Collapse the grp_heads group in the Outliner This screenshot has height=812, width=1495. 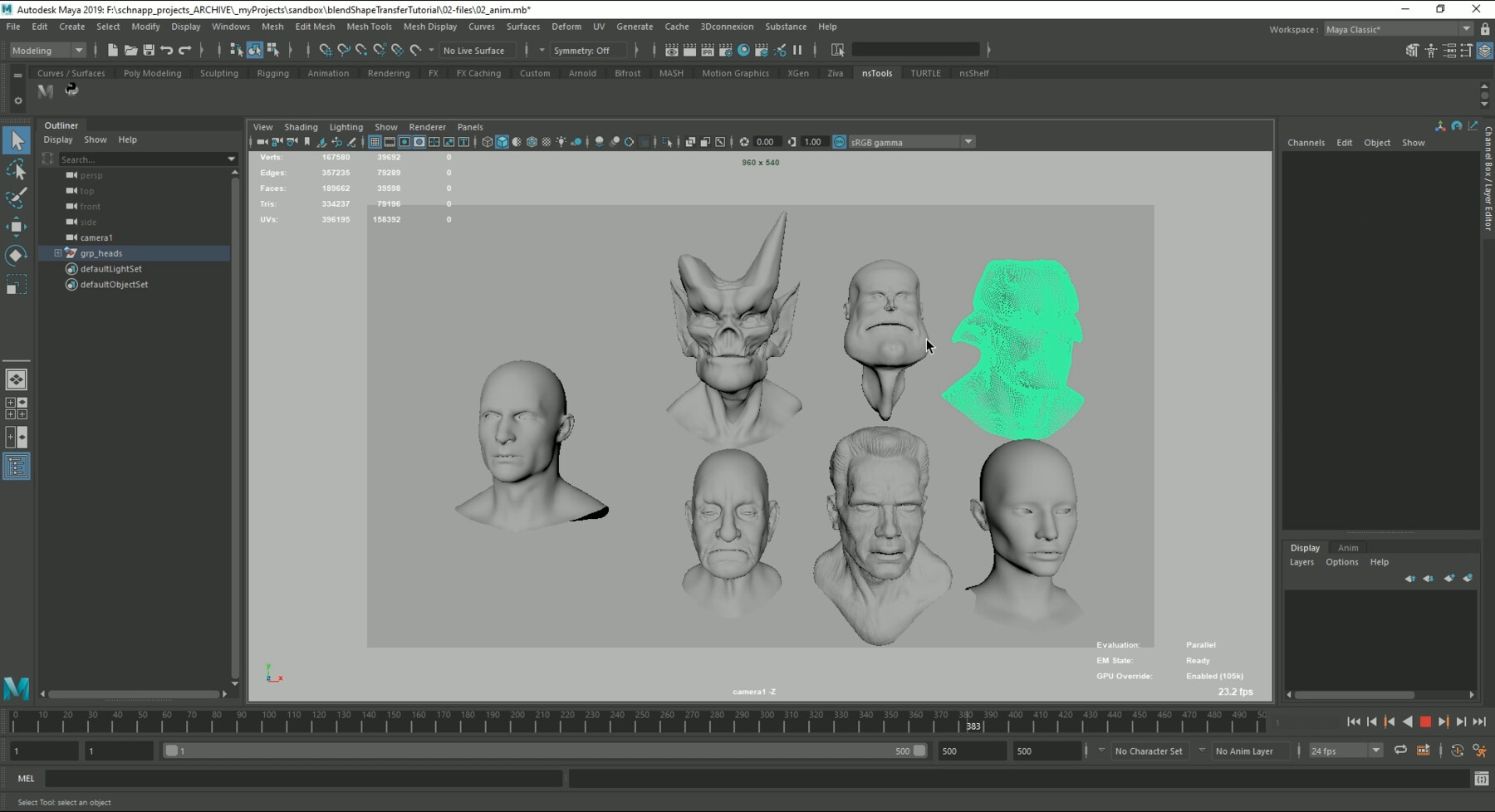(x=58, y=253)
